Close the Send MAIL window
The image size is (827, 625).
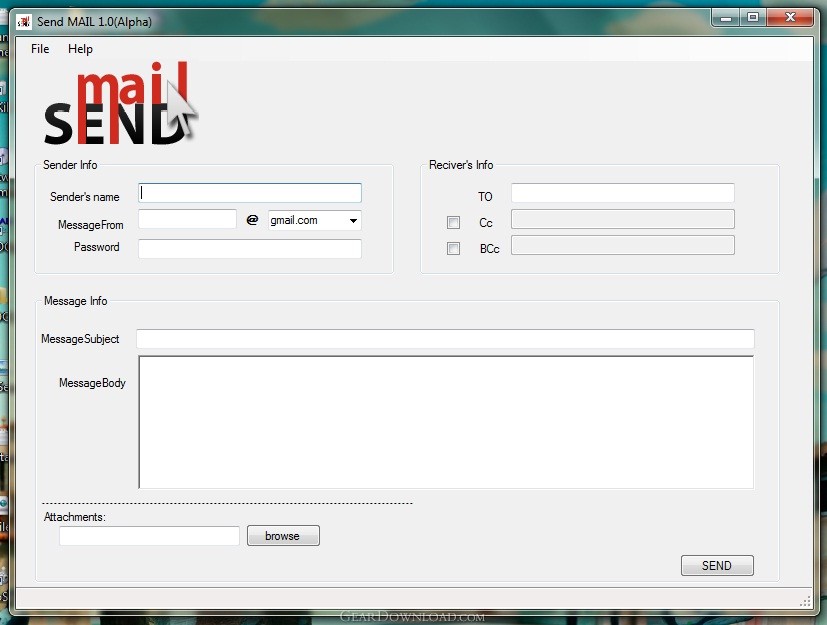[790, 18]
